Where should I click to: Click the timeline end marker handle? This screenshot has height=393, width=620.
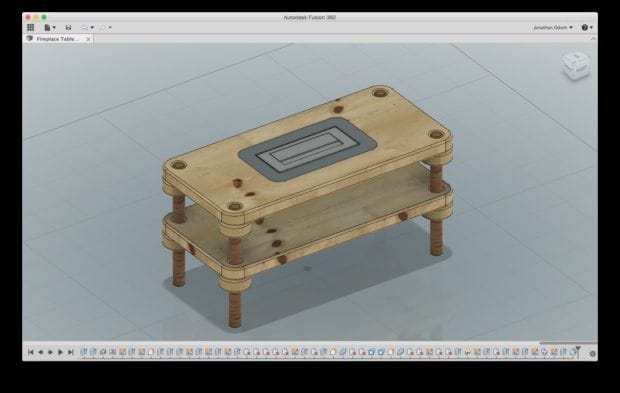pyautogui.click(x=578, y=351)
